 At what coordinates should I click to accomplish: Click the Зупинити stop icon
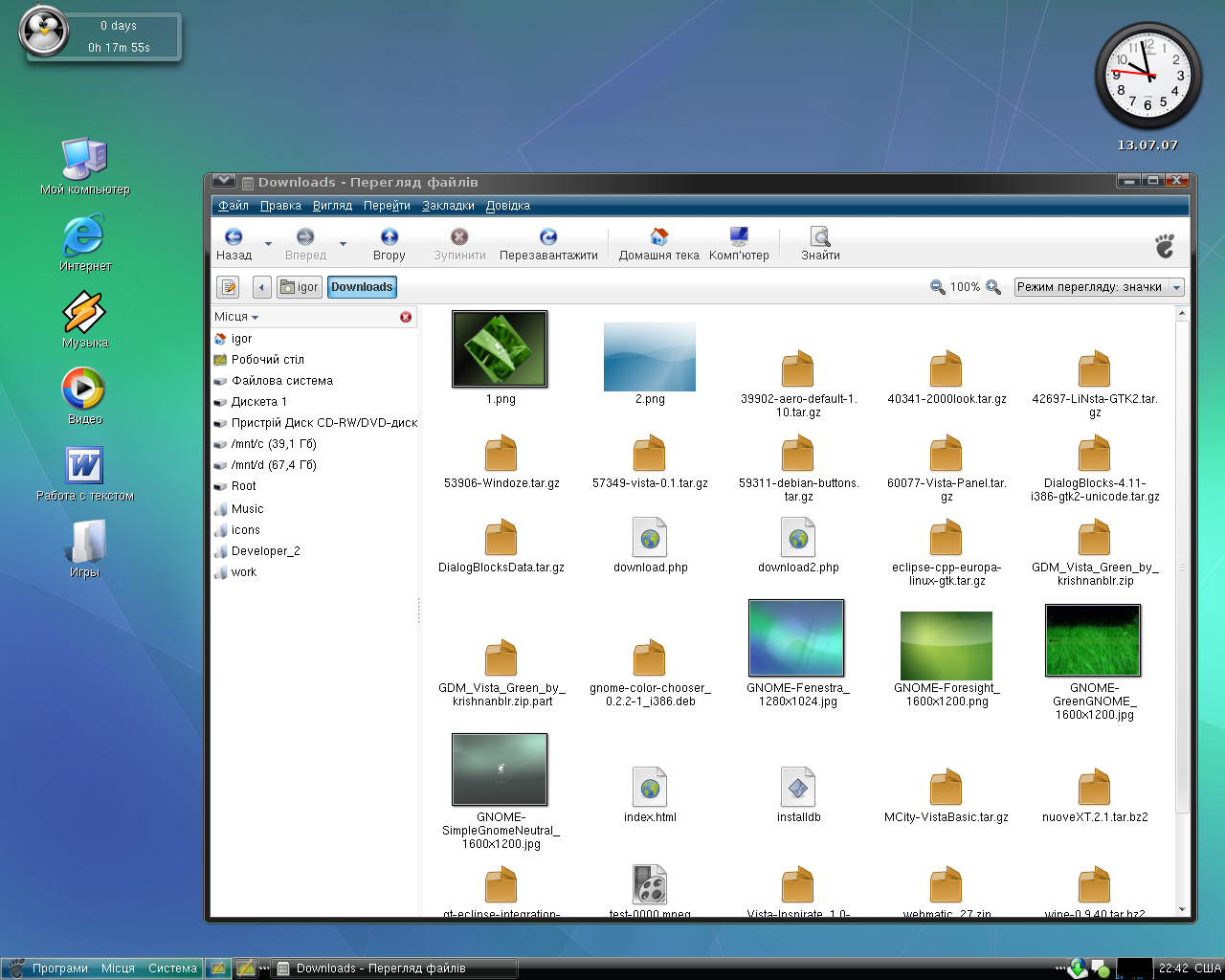click(459, 237)
